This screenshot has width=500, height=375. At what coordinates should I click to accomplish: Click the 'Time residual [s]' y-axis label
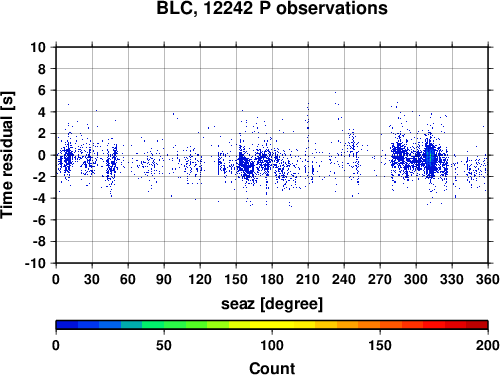coord(8,155)
